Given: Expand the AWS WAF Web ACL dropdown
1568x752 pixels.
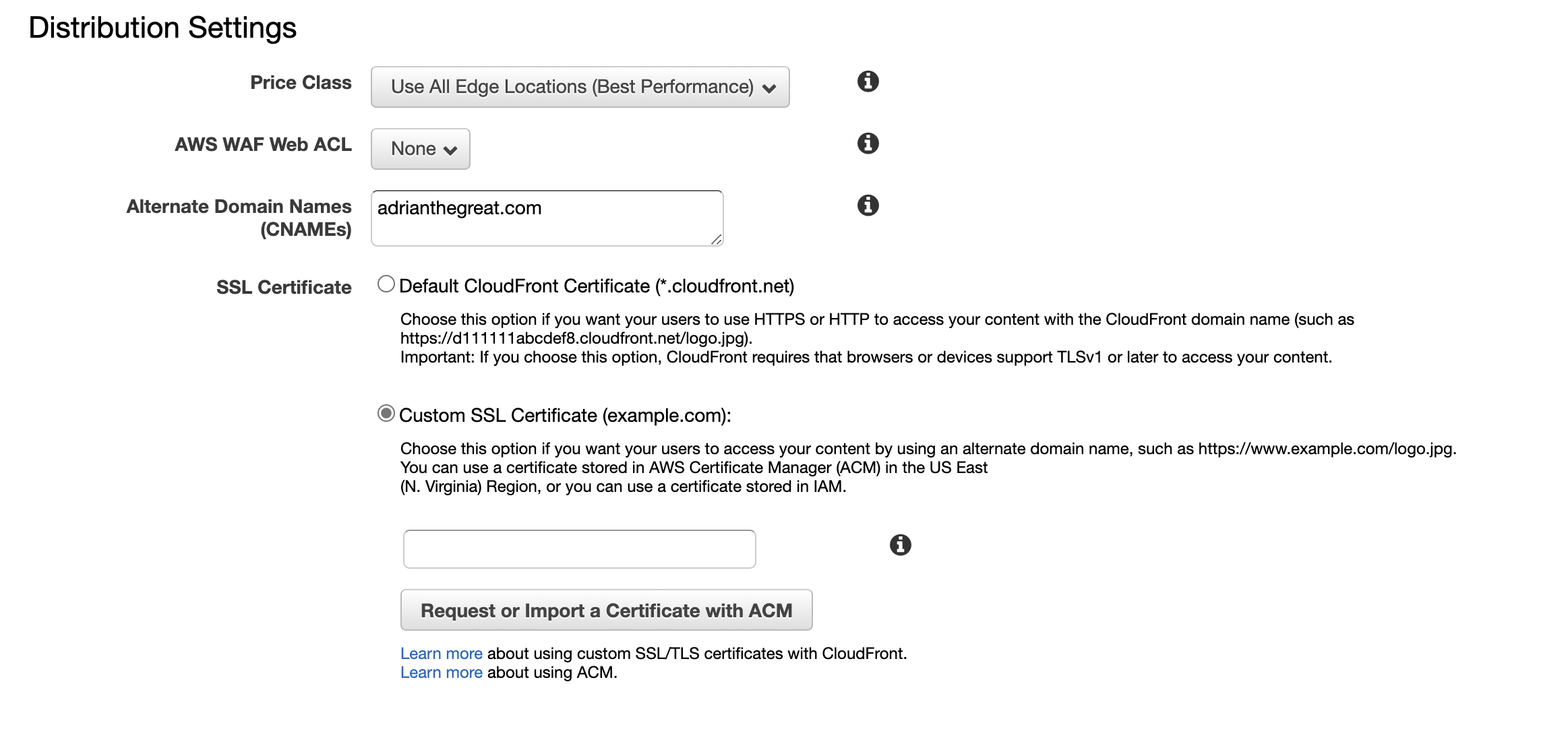Looking at the screenshot, I should pos(420,149).
